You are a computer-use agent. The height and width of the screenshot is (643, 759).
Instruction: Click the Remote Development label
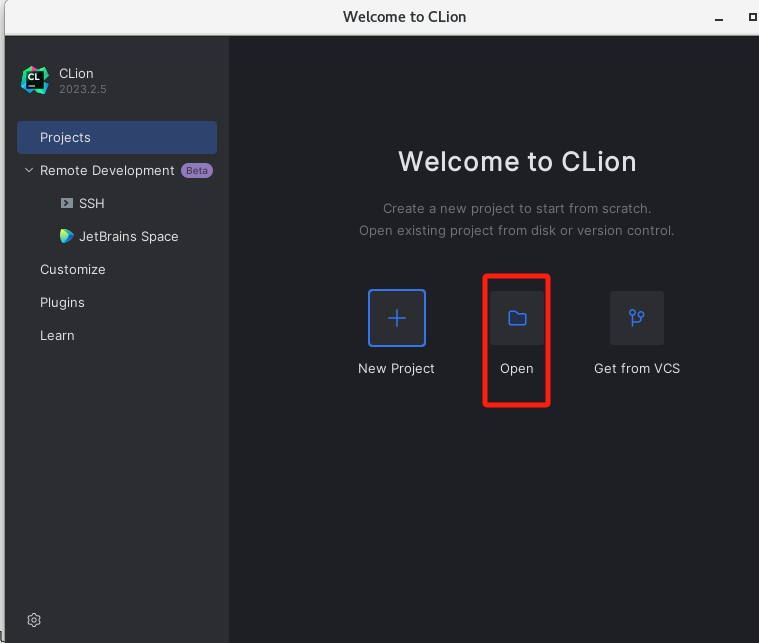pyautogui.click(x=107, y=170)
